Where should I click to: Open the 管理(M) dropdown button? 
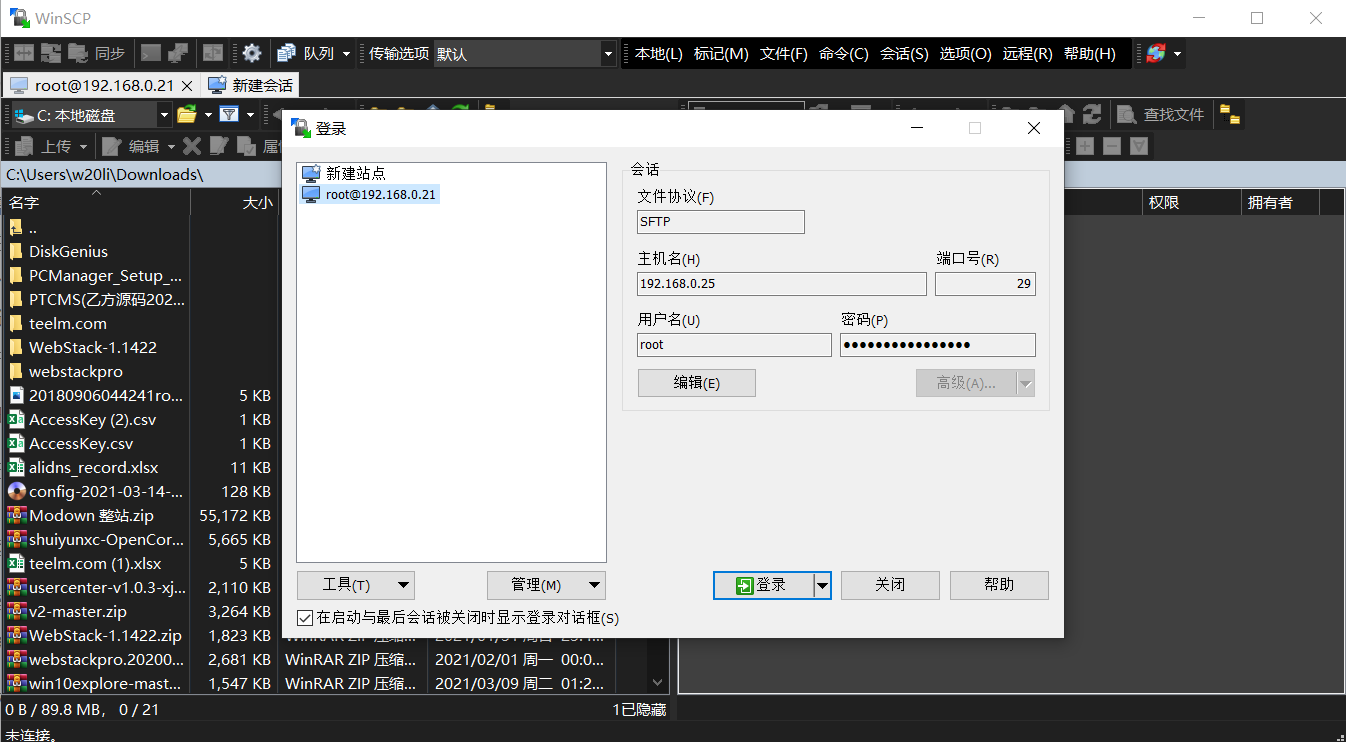point(546,585)
